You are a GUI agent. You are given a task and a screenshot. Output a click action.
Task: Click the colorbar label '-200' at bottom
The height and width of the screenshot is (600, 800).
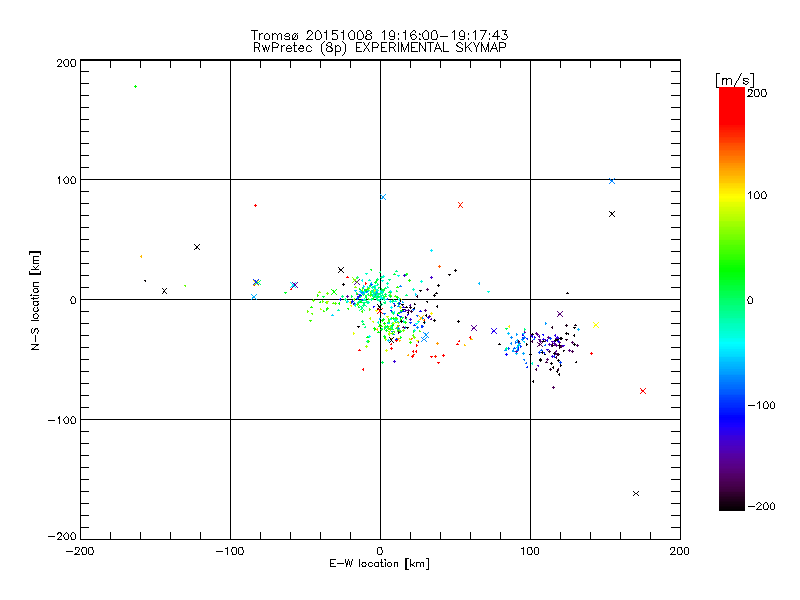tap(761, 506)
